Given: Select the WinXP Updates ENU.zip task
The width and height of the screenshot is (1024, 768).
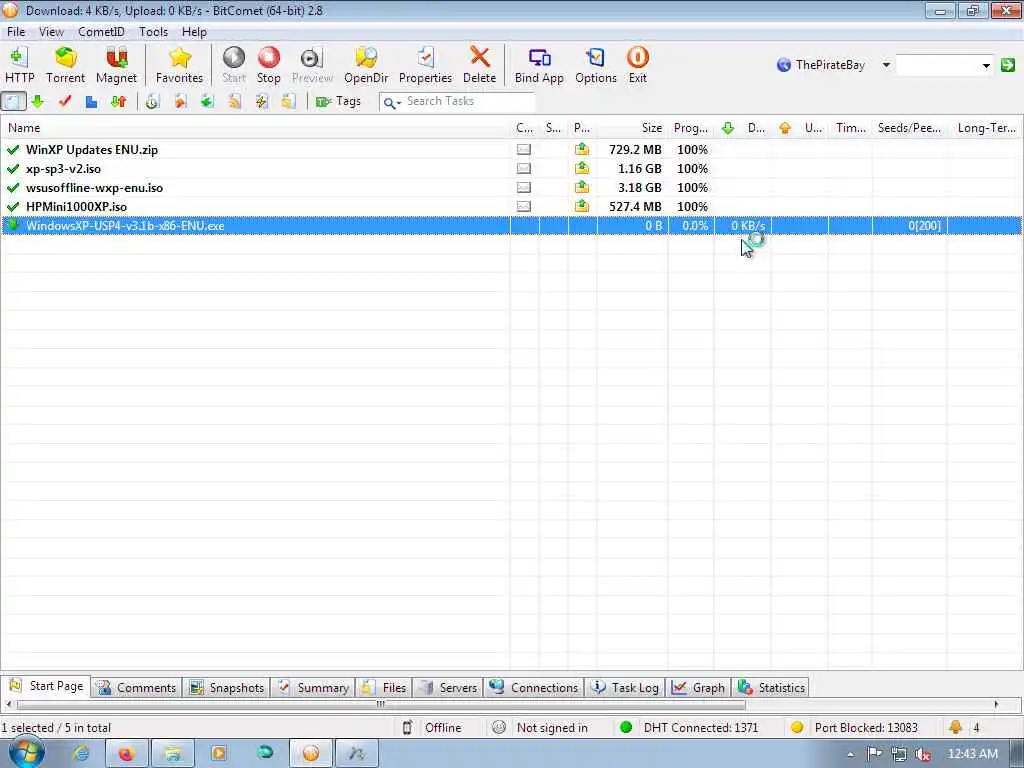Looking at the screenshot, I should pos(511,150).
